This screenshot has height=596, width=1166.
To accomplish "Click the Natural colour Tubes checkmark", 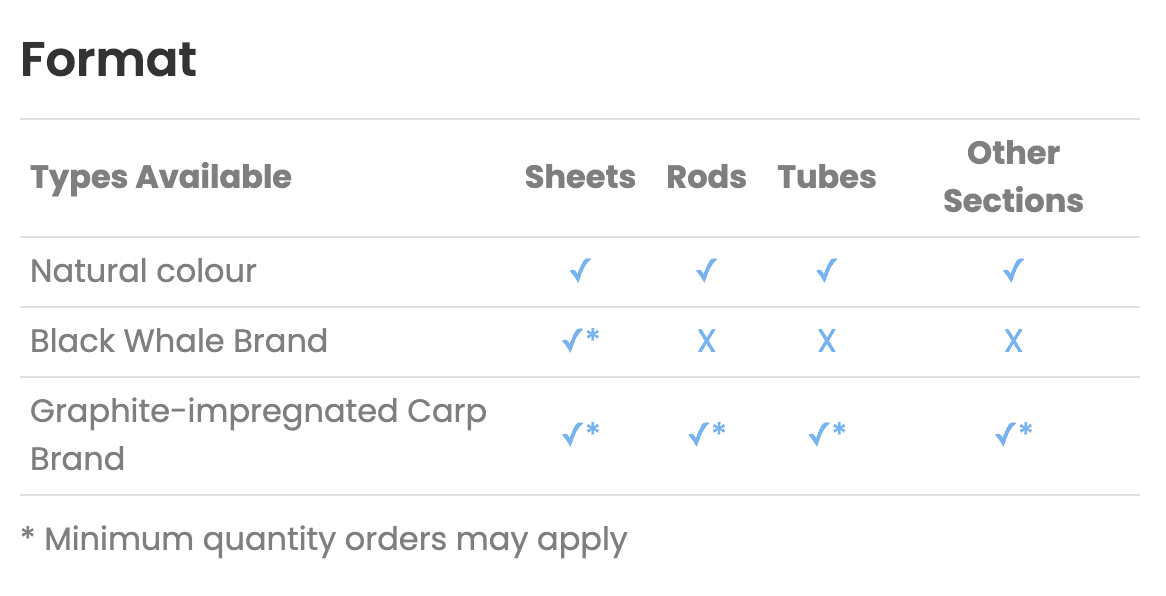I will click(826, 271).
